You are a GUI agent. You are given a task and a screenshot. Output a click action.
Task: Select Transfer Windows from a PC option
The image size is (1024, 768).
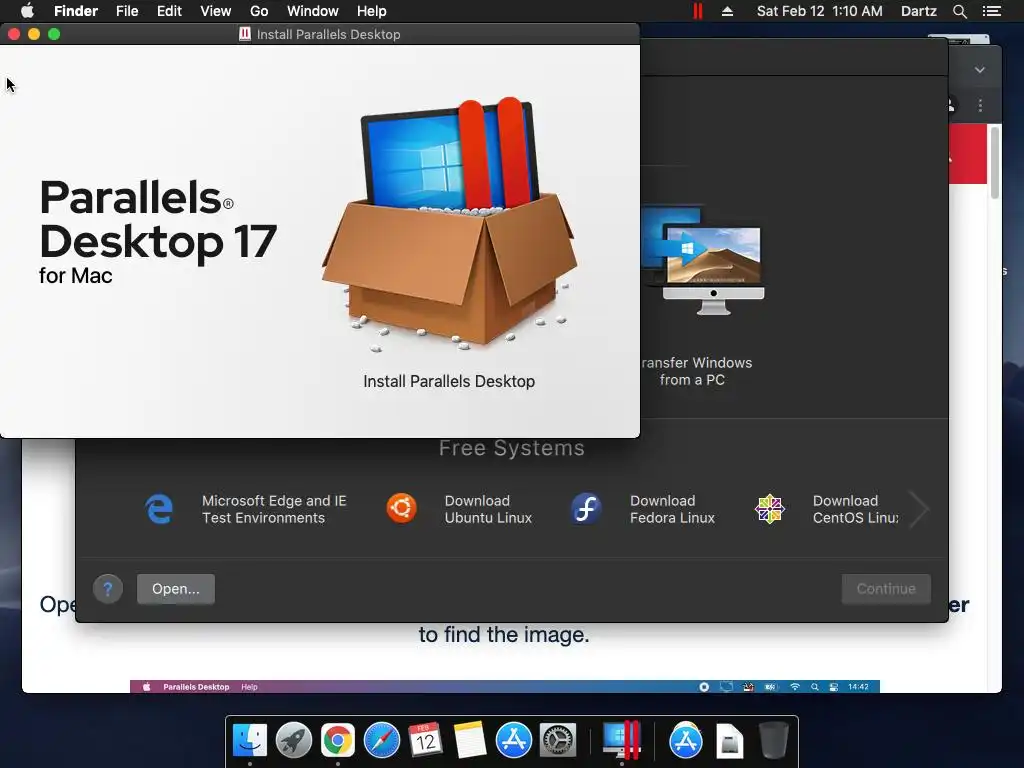pyautogui.click(x=702, y=297)
